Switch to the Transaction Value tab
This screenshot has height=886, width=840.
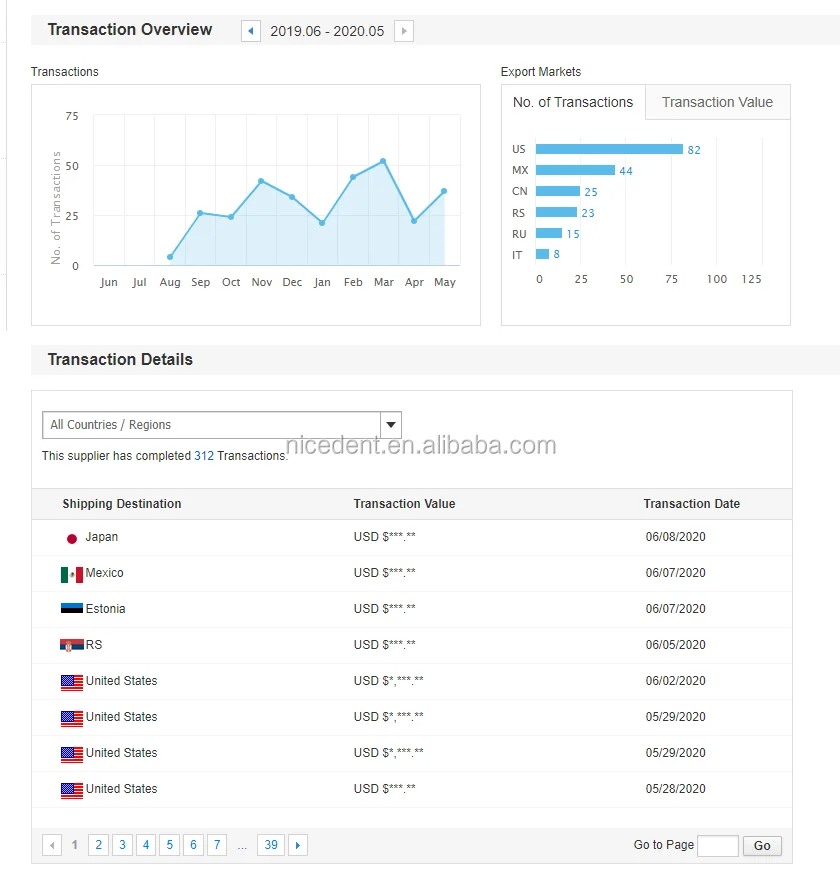717,102
